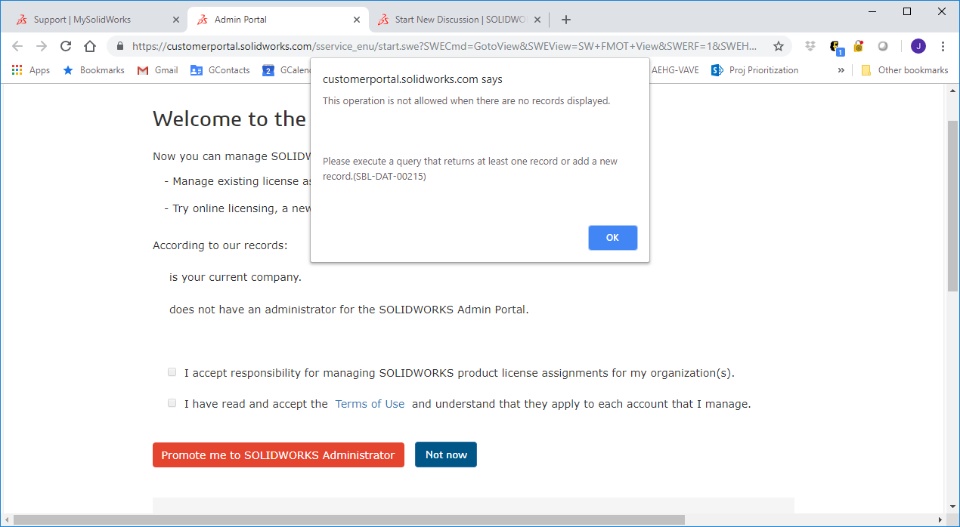The image size is (960, 527).
Task: Maximize the Chrome window
Action: tap(907, 11)
